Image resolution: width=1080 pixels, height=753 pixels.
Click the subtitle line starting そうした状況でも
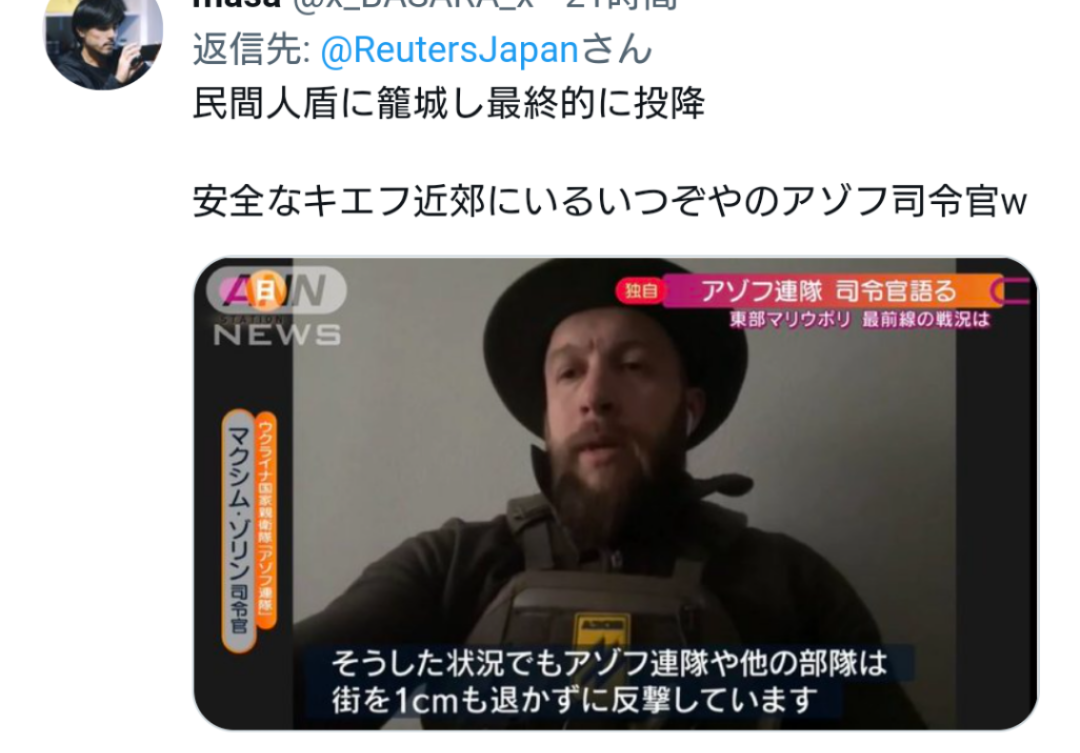pyautogui.click(x=609, y=663)
